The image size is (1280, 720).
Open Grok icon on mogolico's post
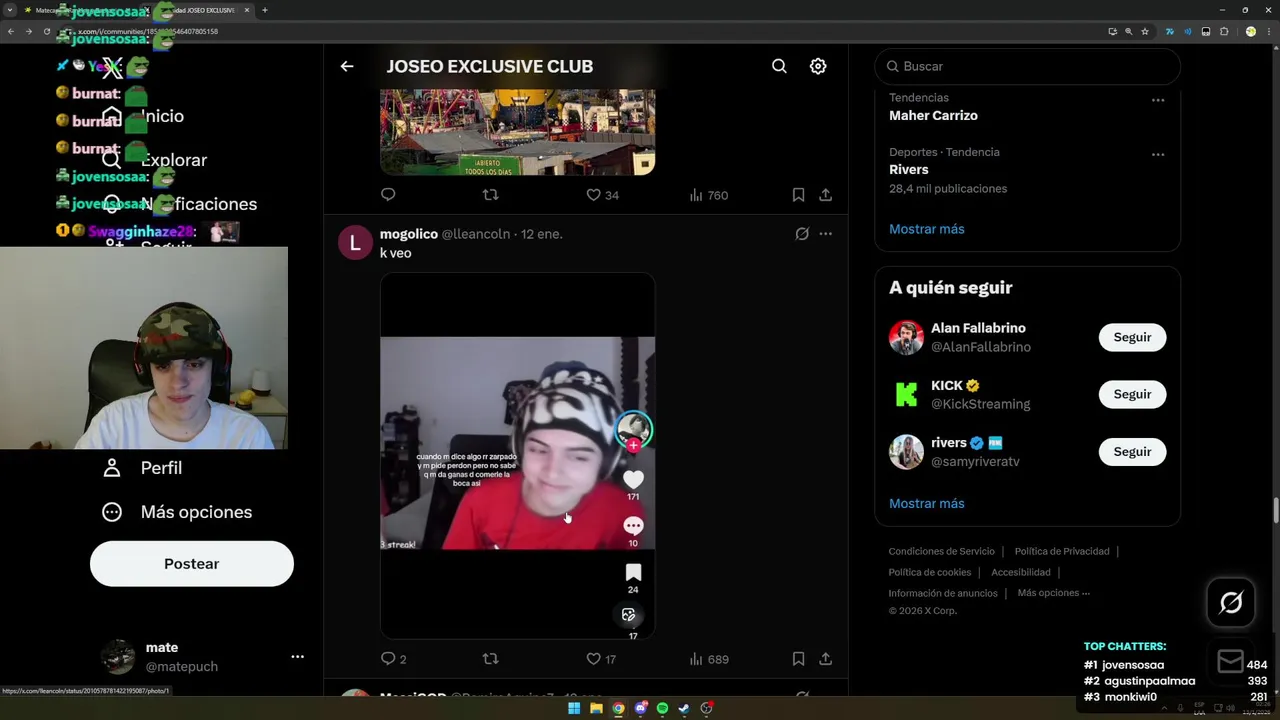tap(802, 234)
